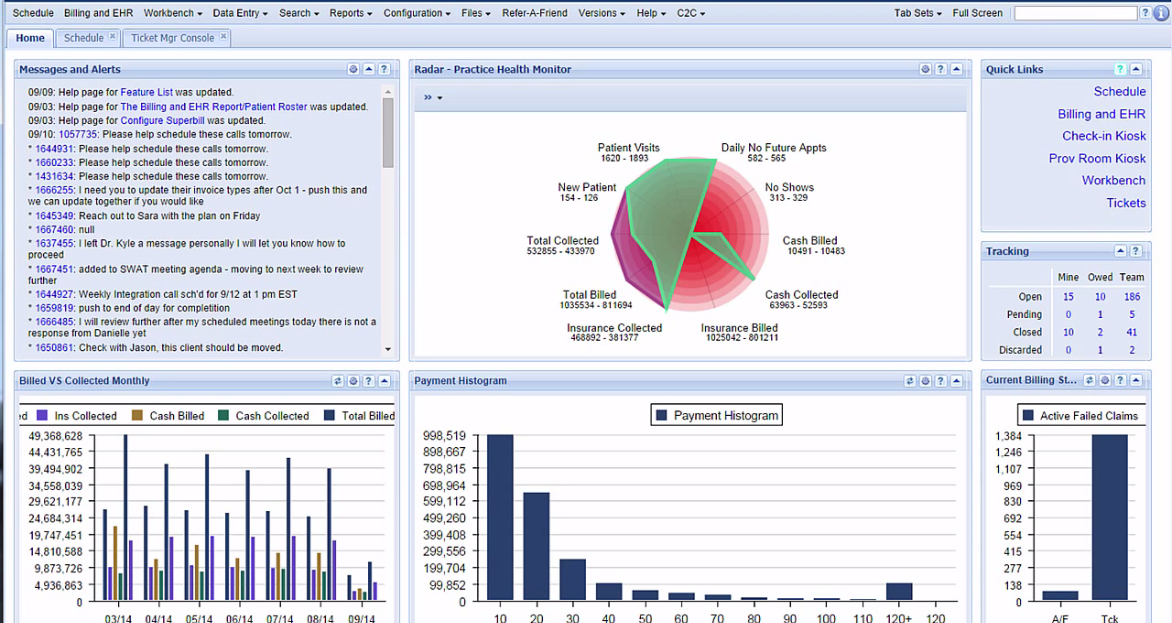Toggle Cash Billed legend swatch
This screenshot has width=1172, height=623.
138,415
